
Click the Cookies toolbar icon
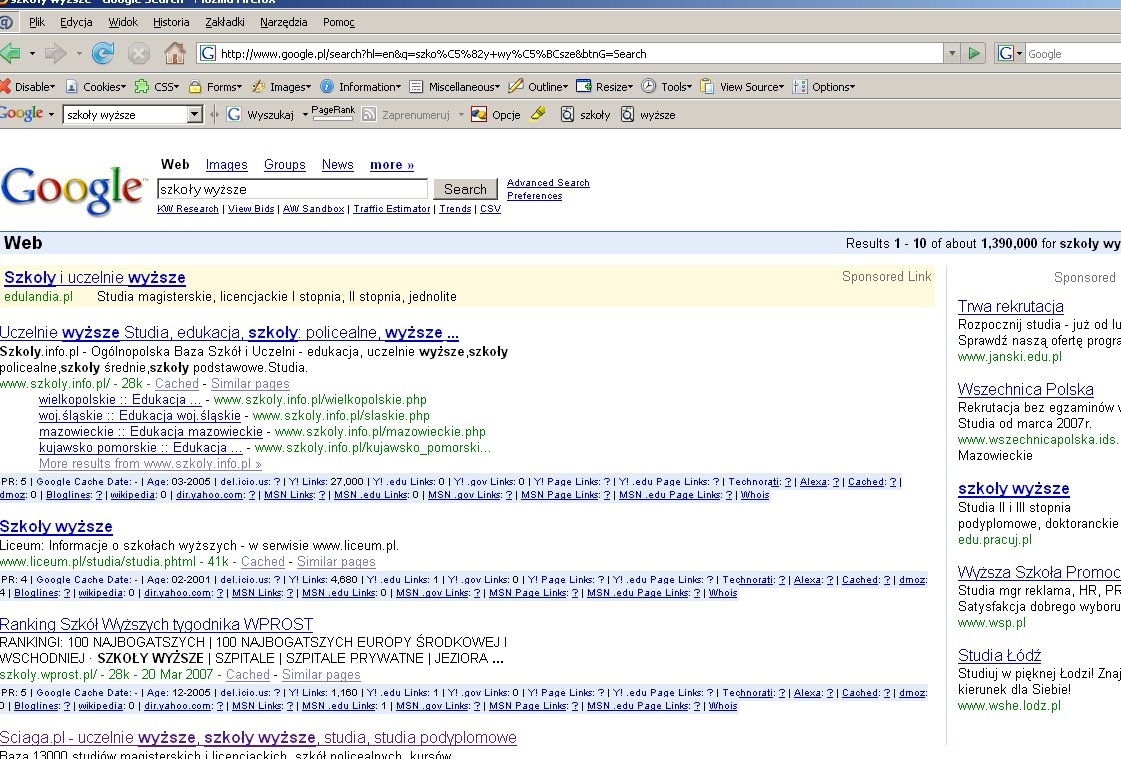[x=71, y=86]
